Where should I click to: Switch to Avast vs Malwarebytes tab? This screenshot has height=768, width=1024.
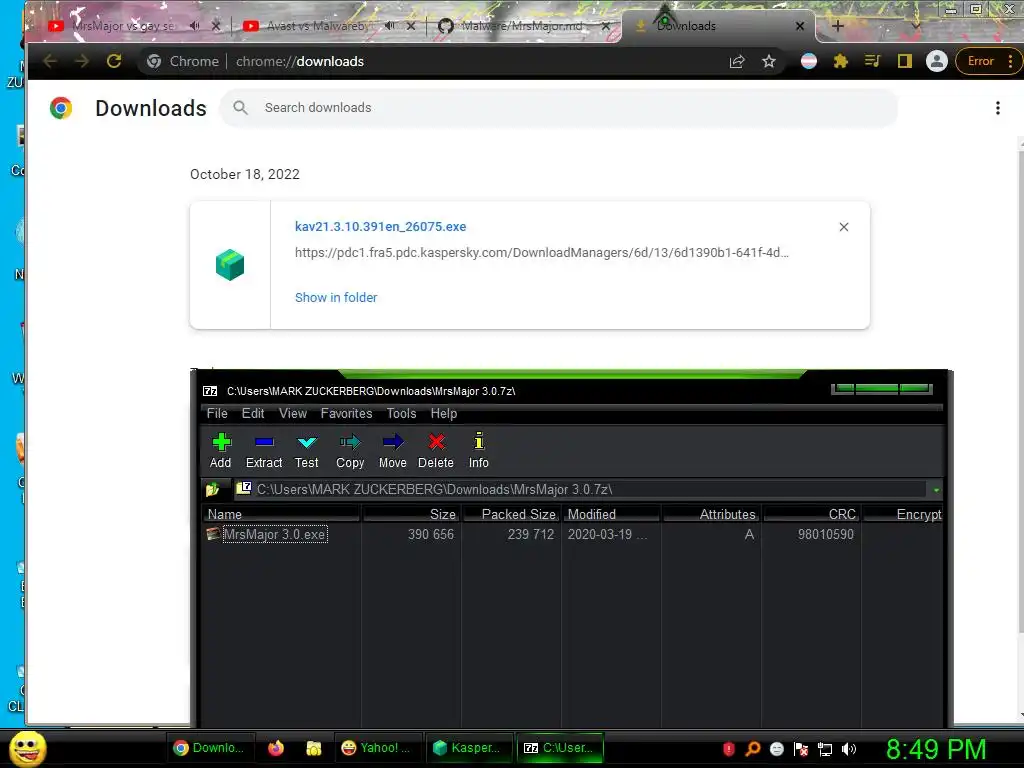[x=318, y=26]
